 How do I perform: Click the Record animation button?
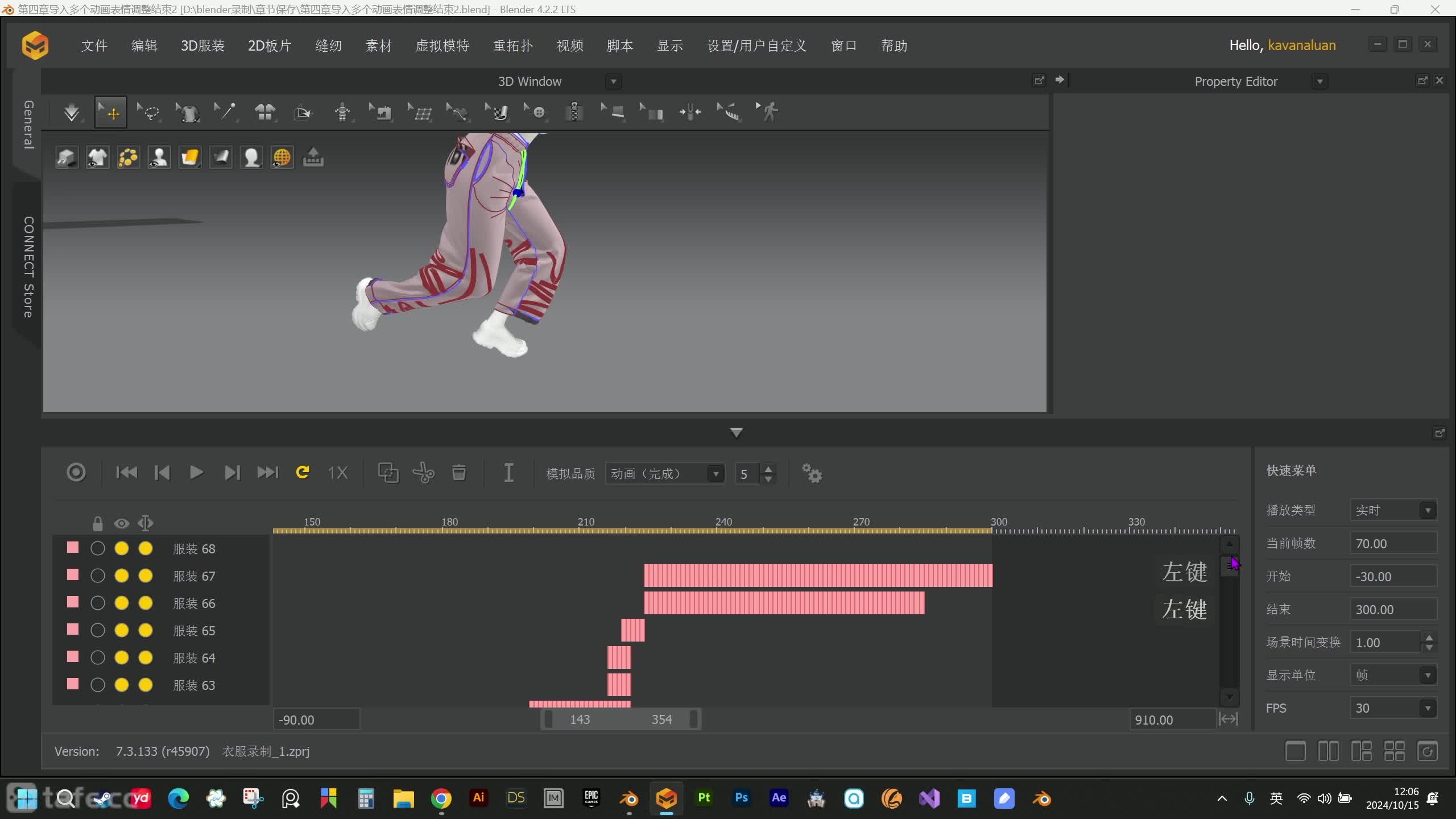click(x=76, y=473)
